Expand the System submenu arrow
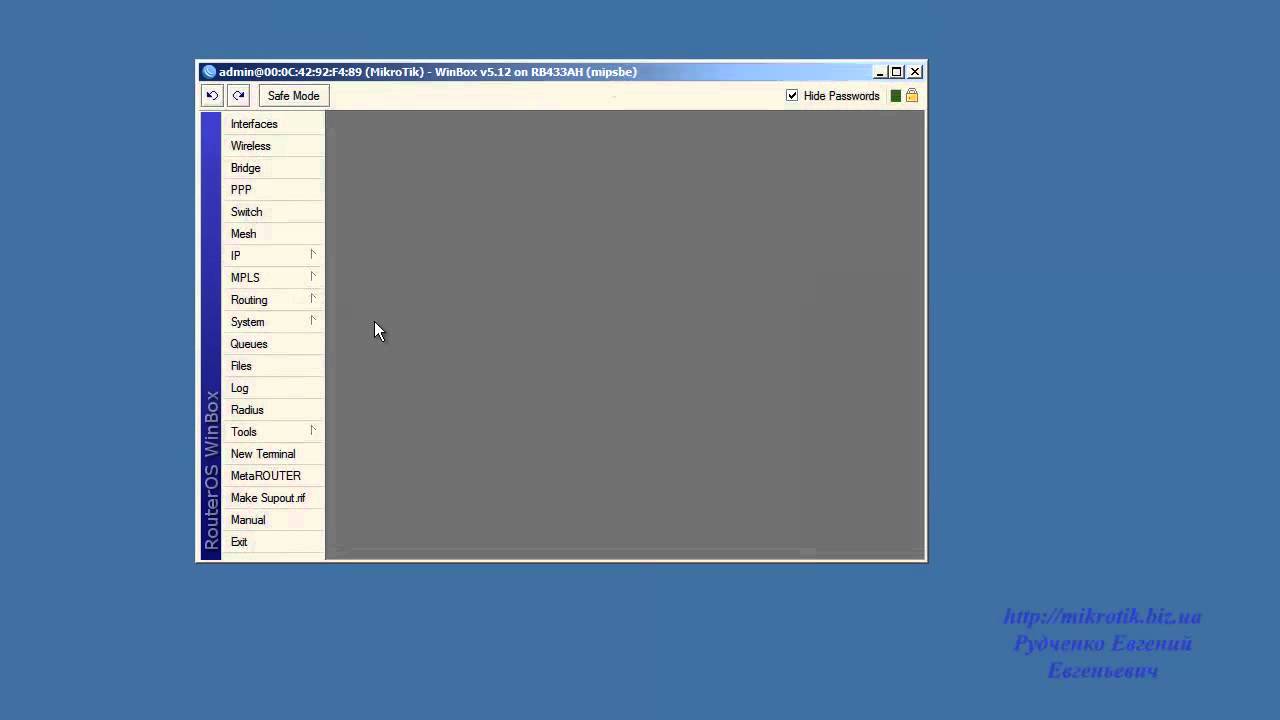The height and width of the screenshot is (720, 1280). click(x=313, y=321)
